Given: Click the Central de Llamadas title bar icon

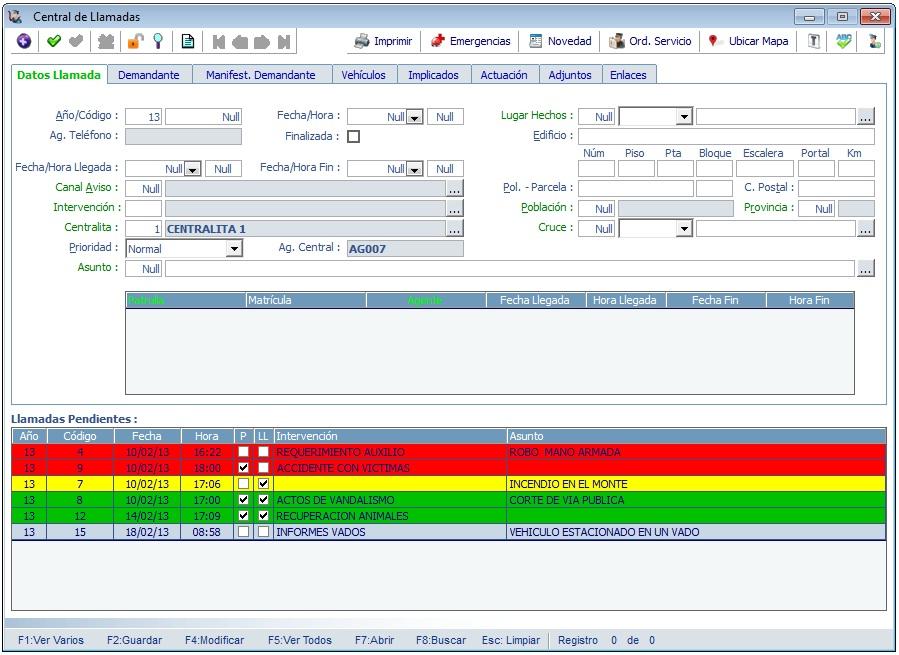Looking at the screenshot, I should point(15,17).
